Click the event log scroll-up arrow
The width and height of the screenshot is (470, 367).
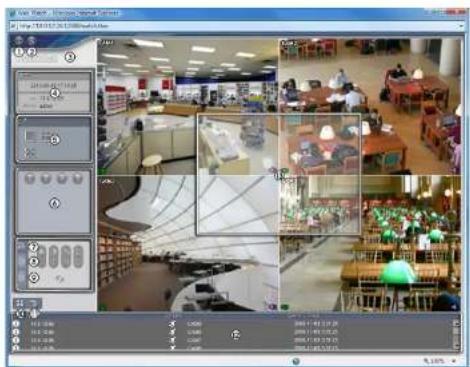click(457, 323)
